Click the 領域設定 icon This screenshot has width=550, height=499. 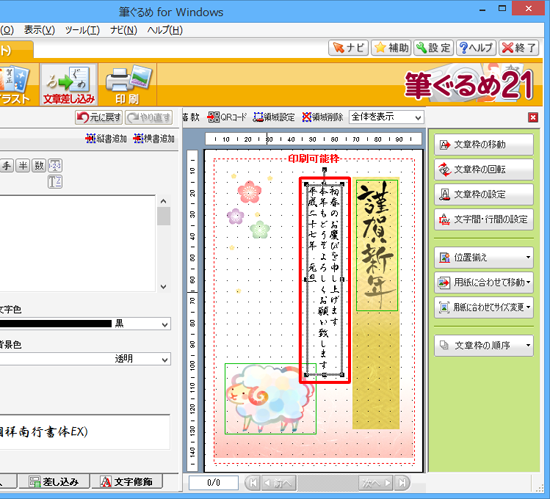274,117
